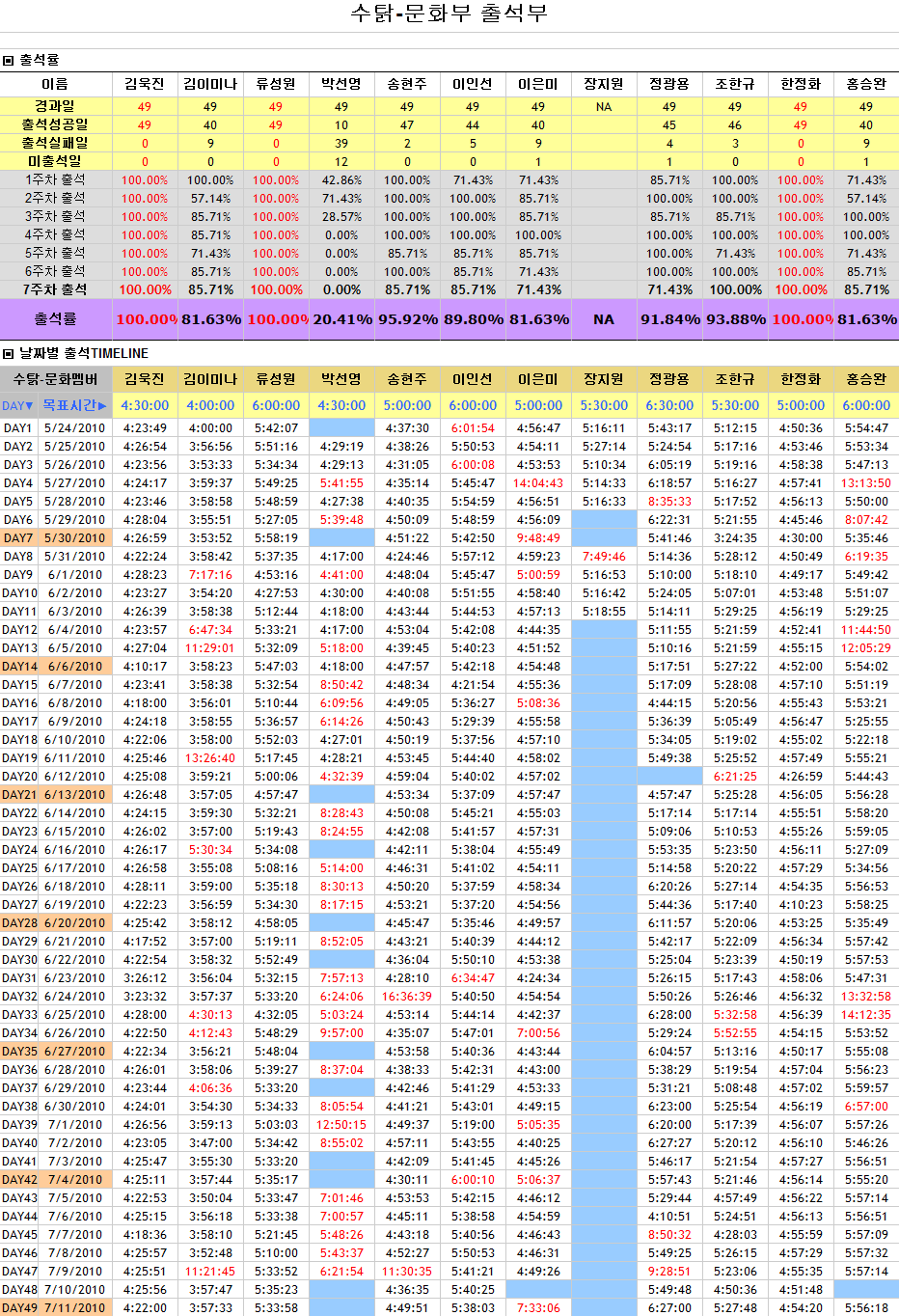This screenshot has height=1316, width=899.
Task: Click 이인선's overall rate 89.80%
Action: pyautogui.click(x=473, y=319)
